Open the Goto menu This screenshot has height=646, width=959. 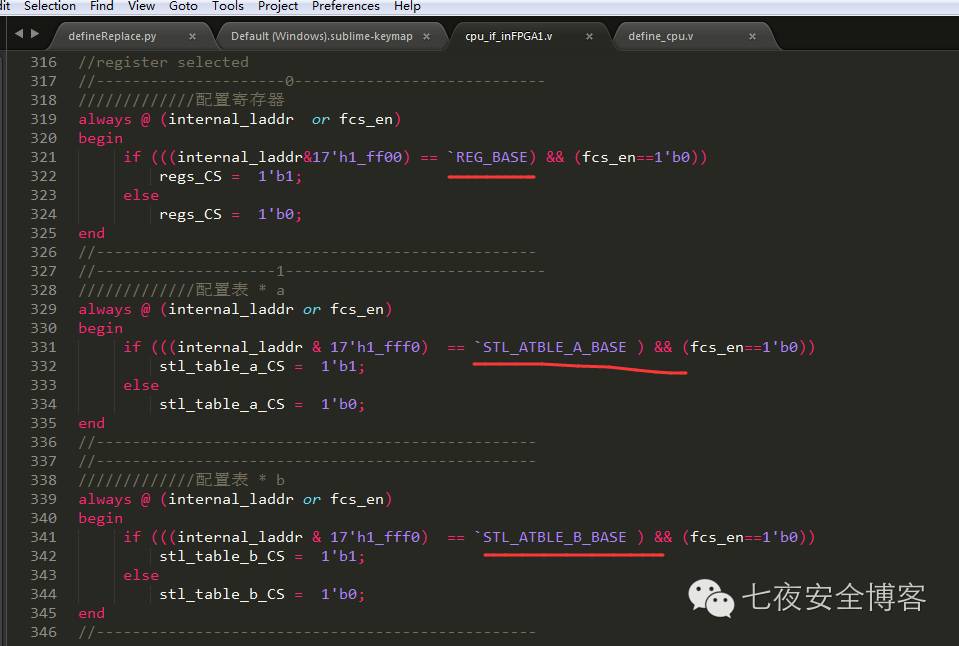(x=183, y=6)
